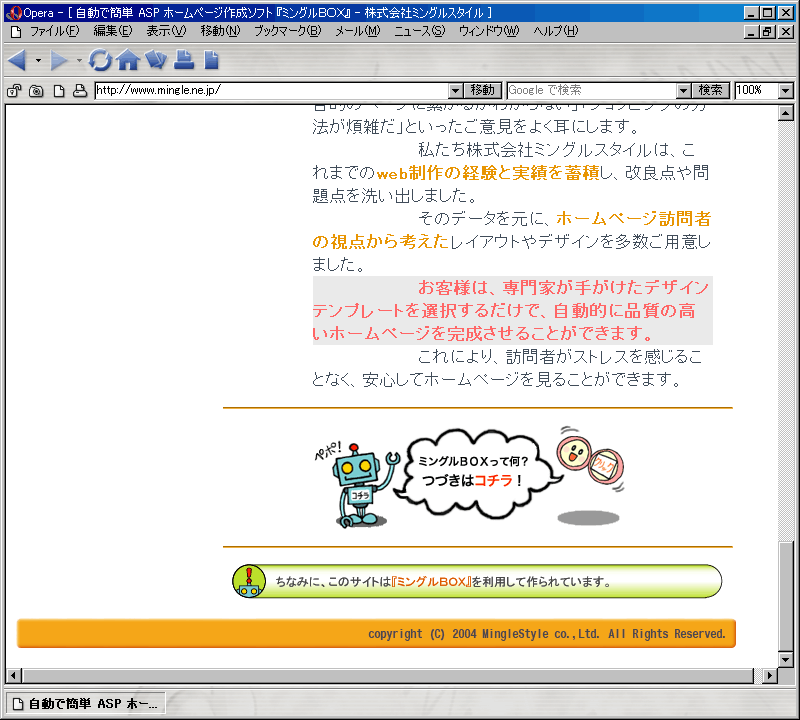Open the hotlist books icon in toolbar
This screenshot has height=720, width=800.
156,59
